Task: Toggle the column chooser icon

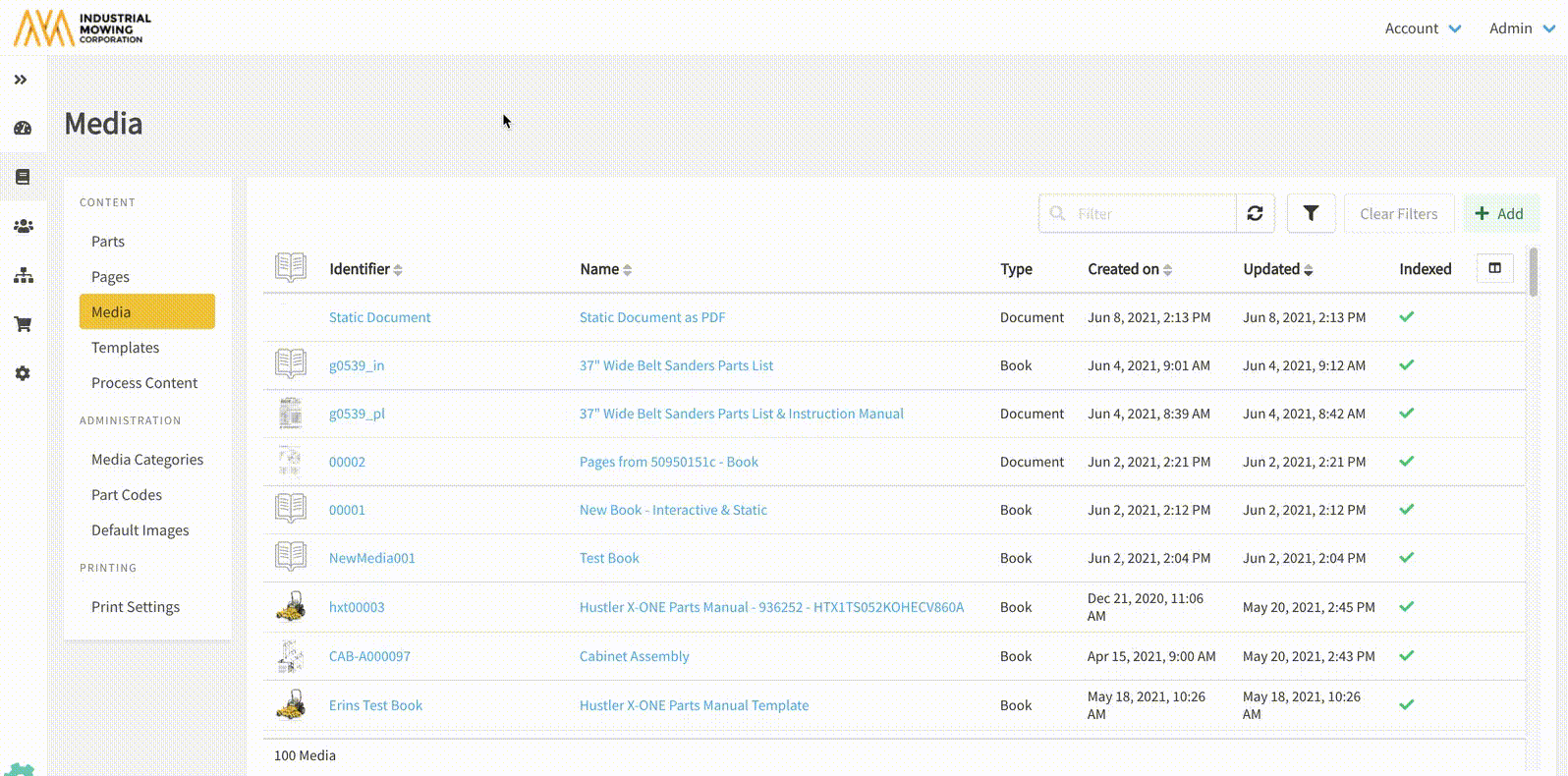Action: point(1494,268)
